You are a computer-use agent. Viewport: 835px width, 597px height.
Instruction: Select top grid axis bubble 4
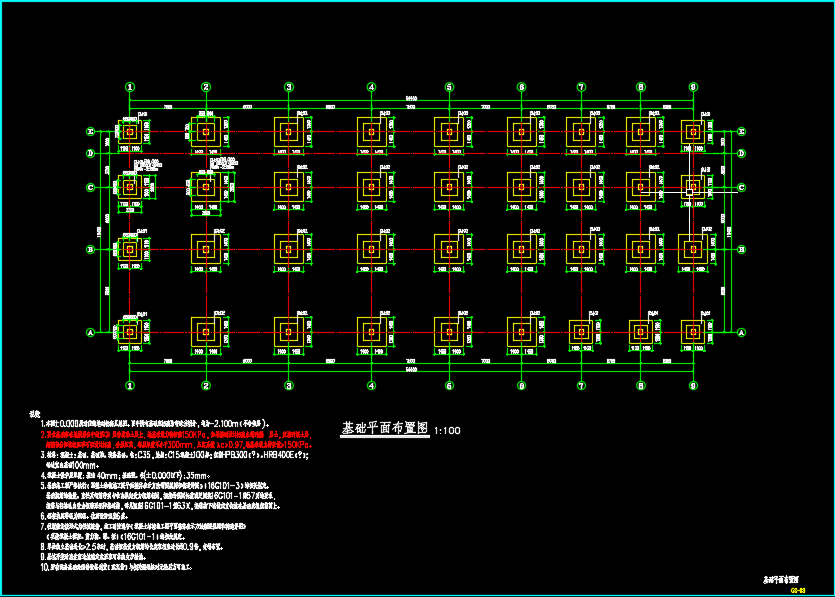pos(371,87)
